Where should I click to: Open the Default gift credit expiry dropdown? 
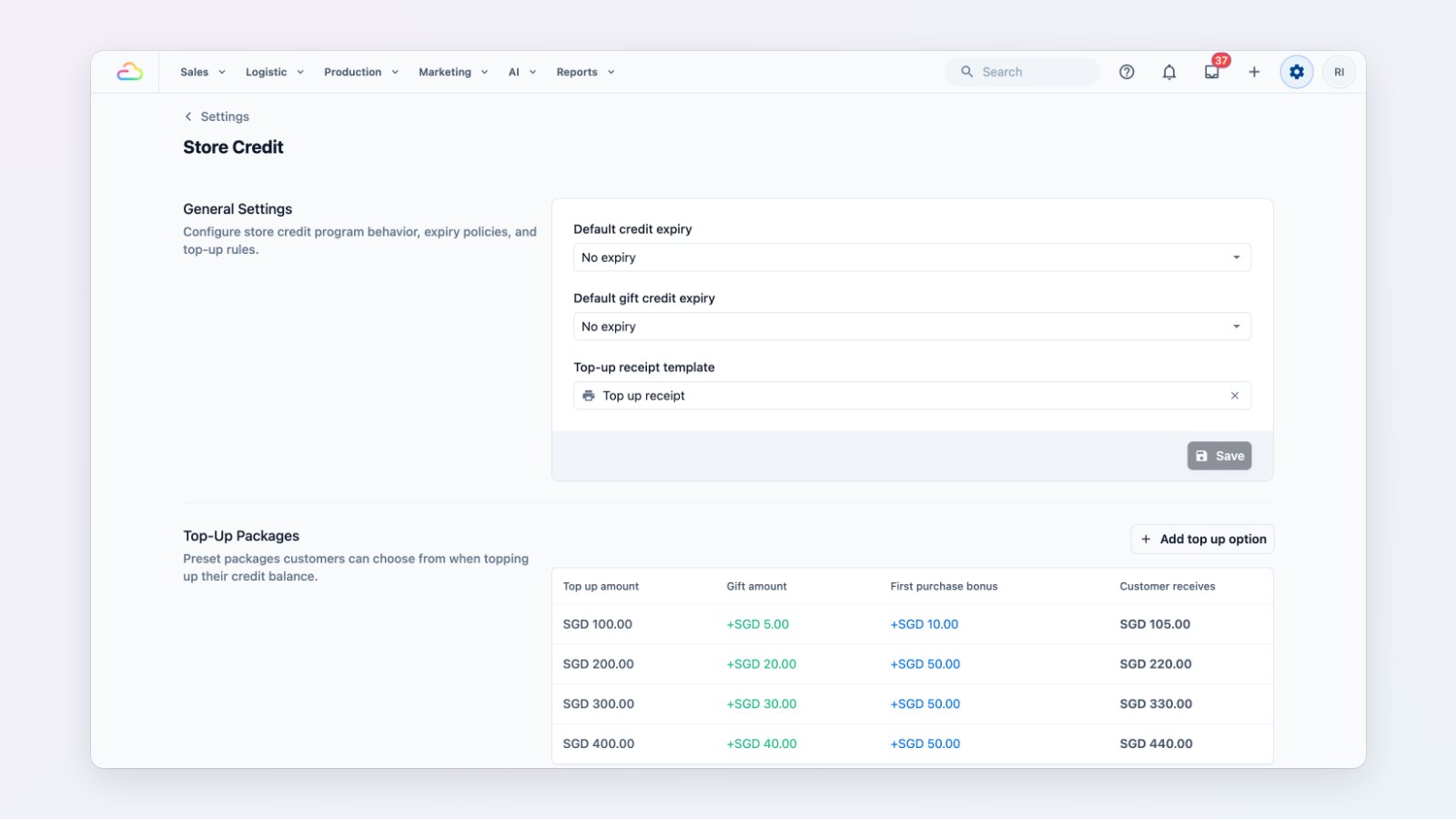(912, 327)
